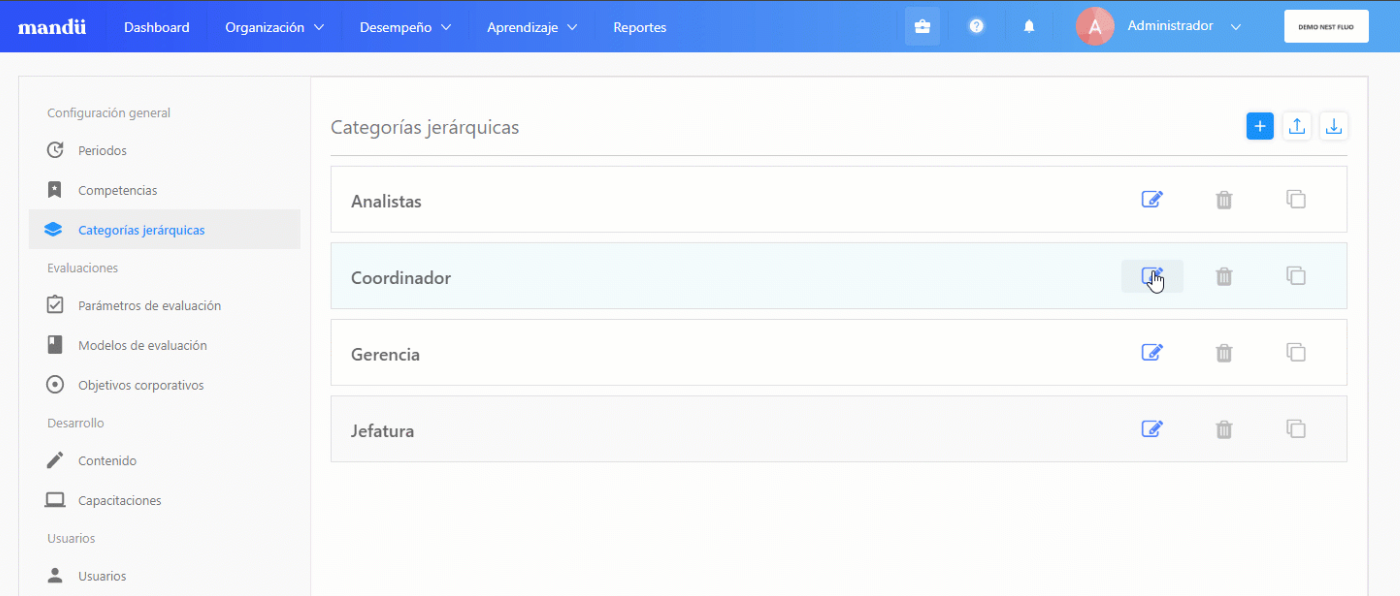Edit the Analistas category
The image size is (1400, 596).
click(1152, 199)
